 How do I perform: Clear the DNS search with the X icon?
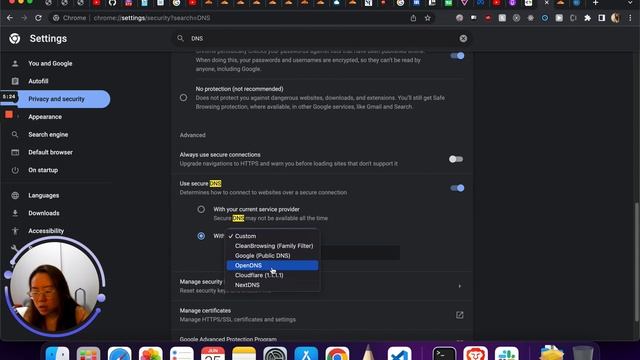[x=463, y=38]
